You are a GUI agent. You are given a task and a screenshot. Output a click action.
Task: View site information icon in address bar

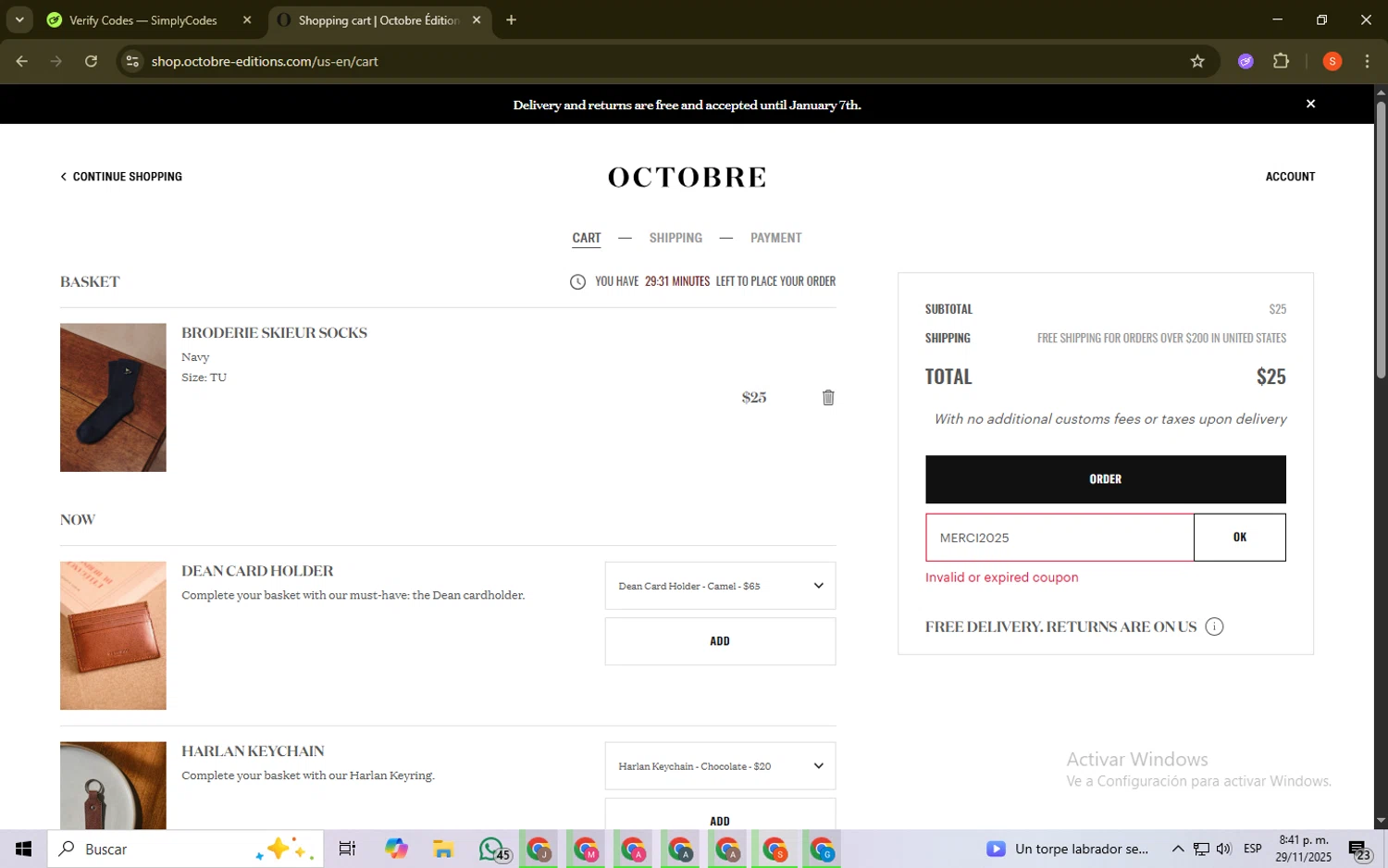132,61
